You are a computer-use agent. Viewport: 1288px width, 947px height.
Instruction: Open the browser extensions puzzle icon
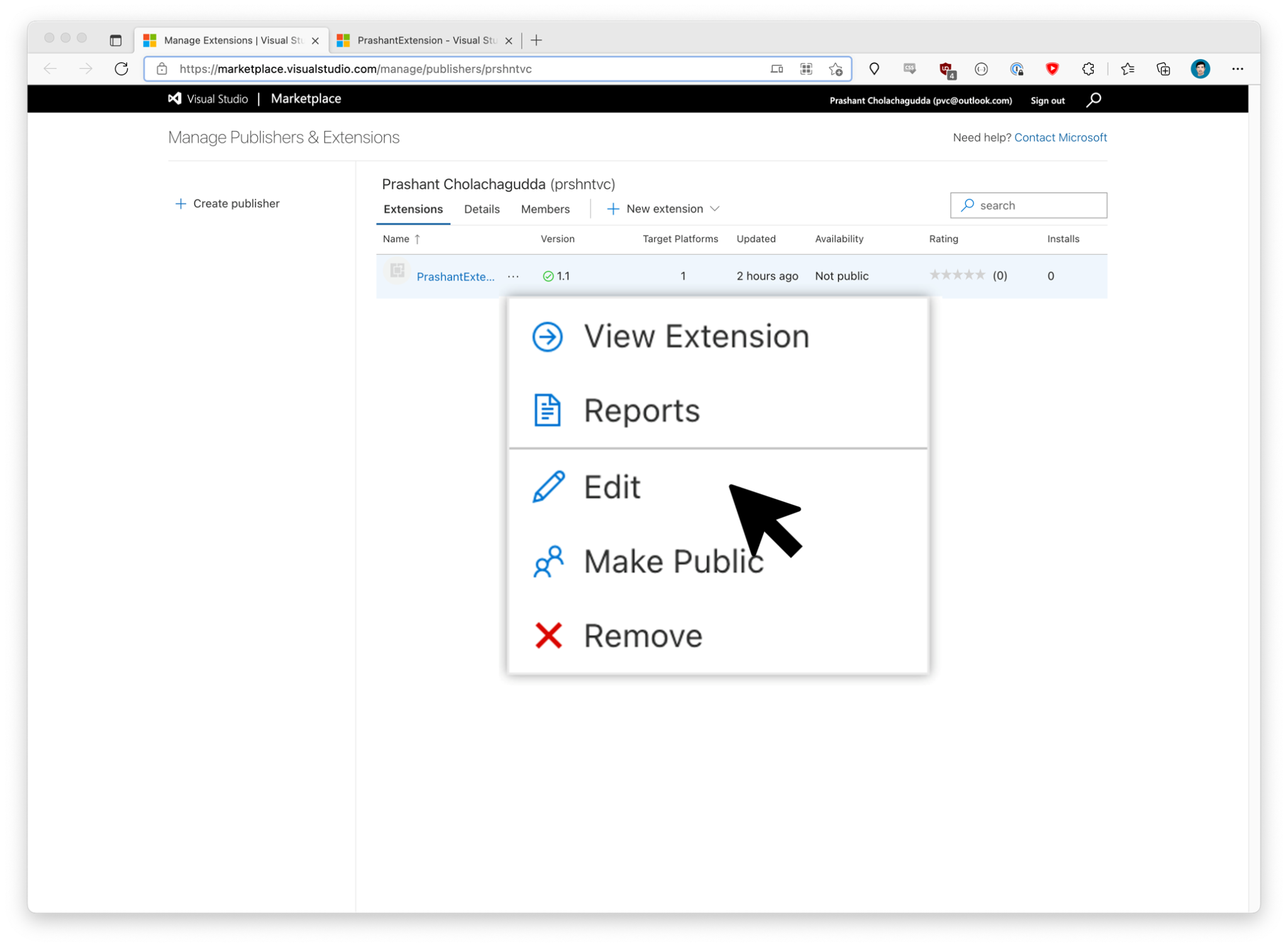coord(1088,69)
